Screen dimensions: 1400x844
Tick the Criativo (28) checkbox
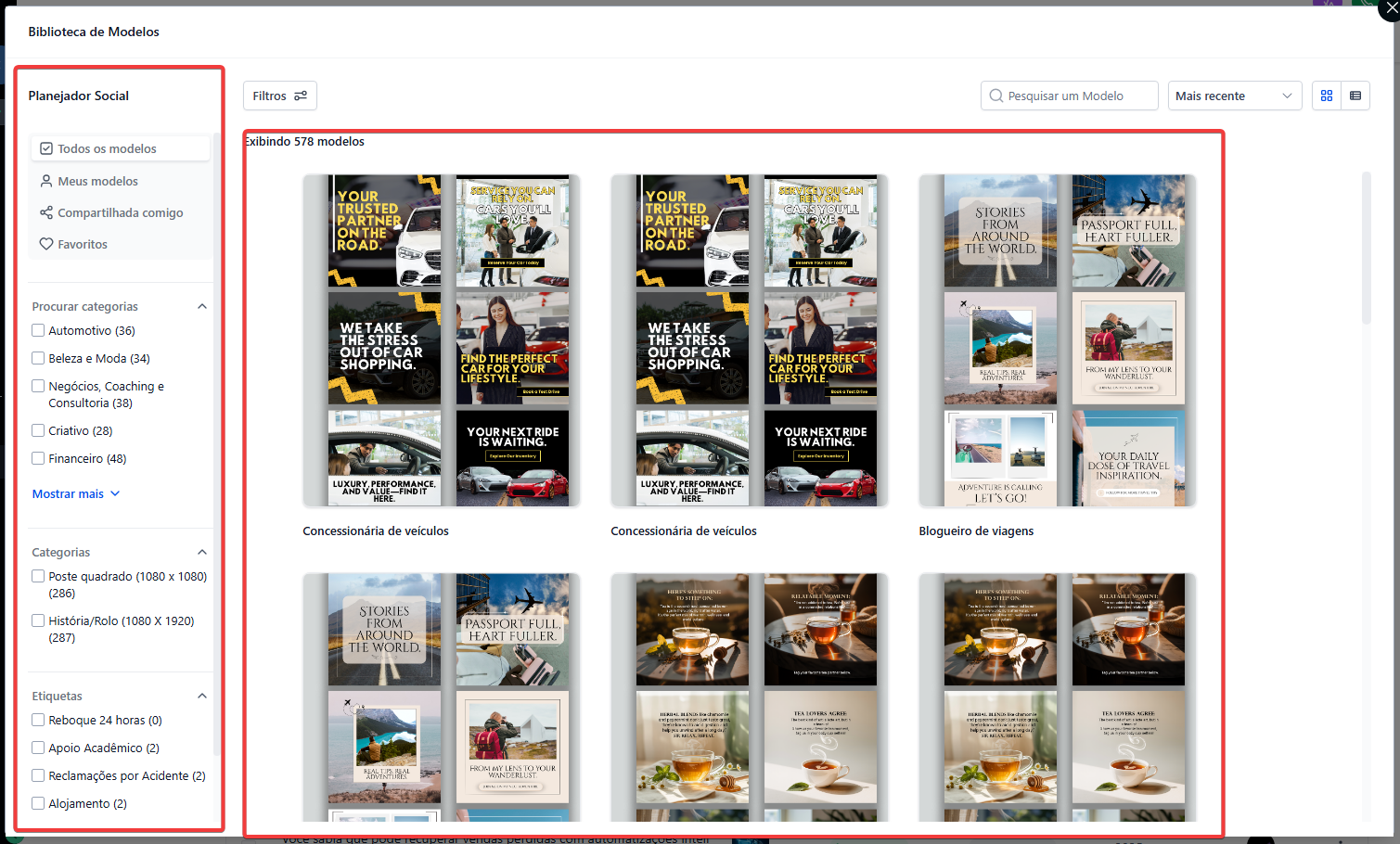tap(38, 430)
